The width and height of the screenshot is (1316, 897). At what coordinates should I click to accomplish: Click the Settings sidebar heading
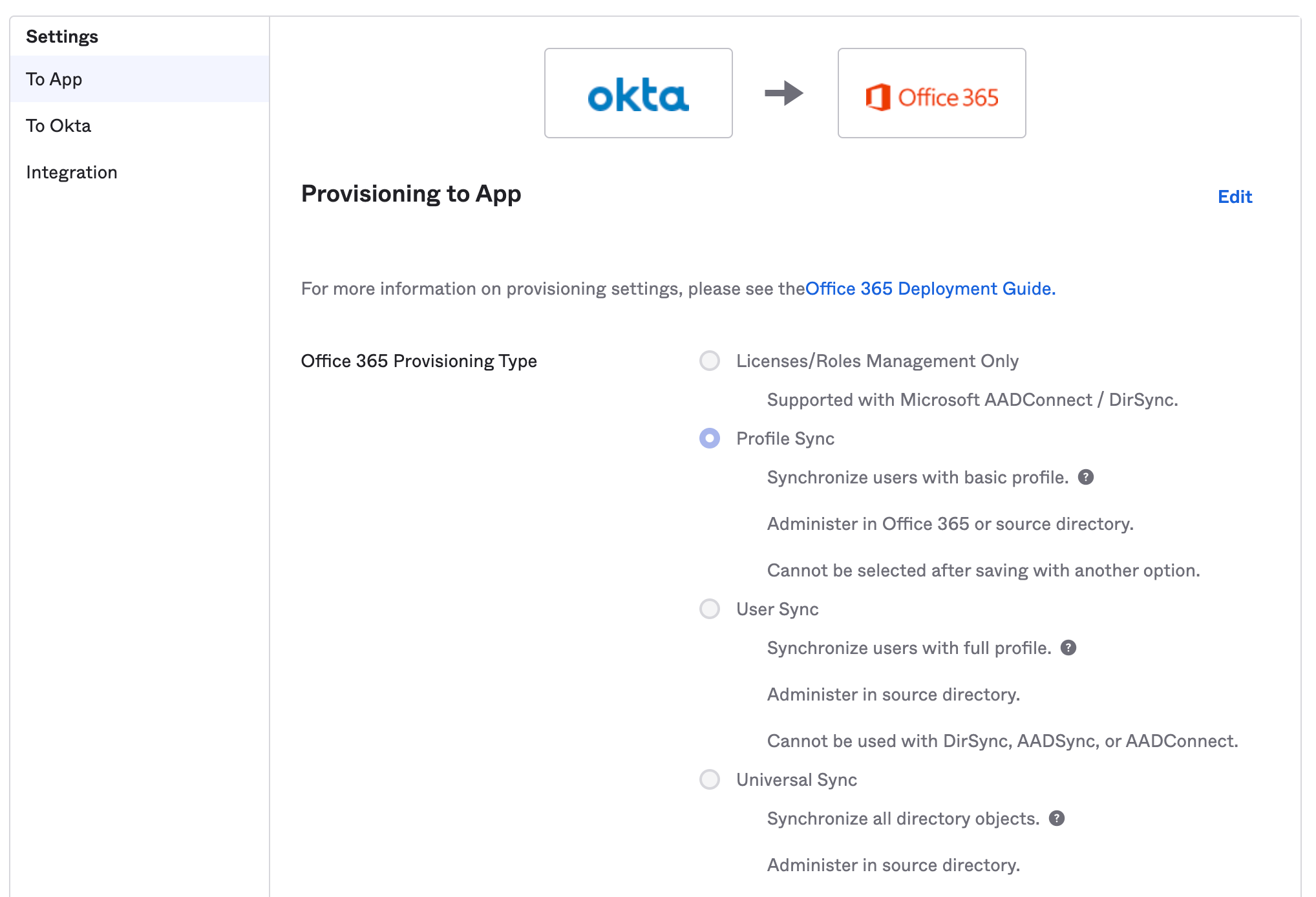pyautogui.click(x=62, y=36)
